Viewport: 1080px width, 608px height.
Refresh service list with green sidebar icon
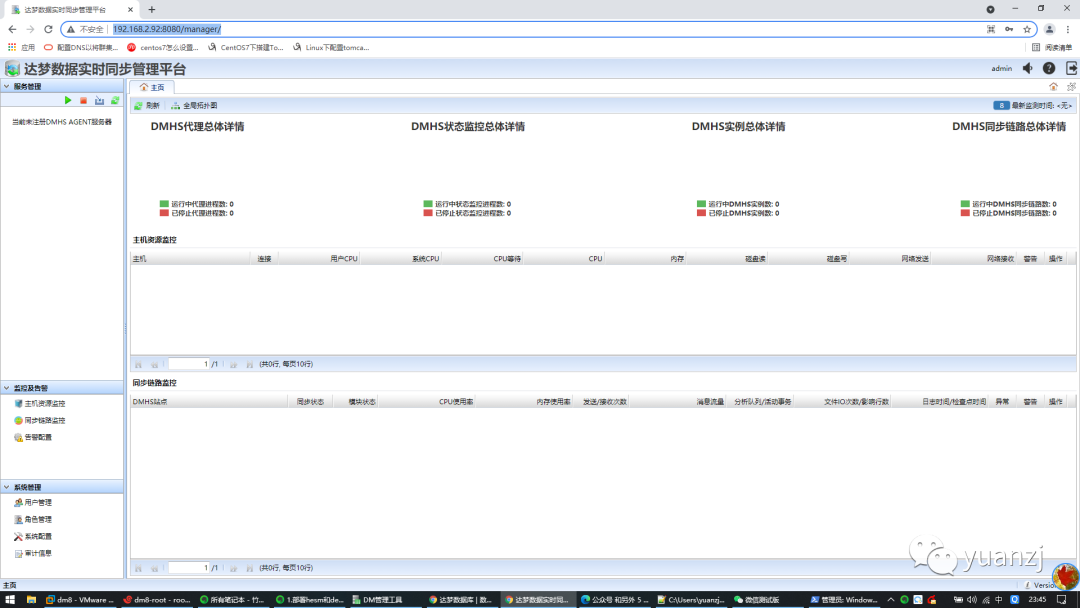coord(115,101)
